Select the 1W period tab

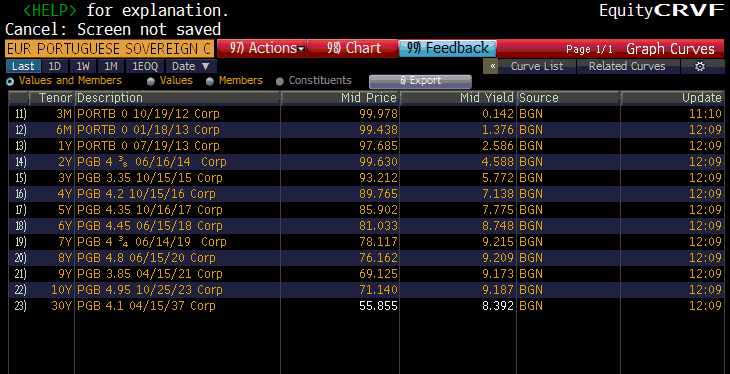pyautogui.click(x=83, y=66)
